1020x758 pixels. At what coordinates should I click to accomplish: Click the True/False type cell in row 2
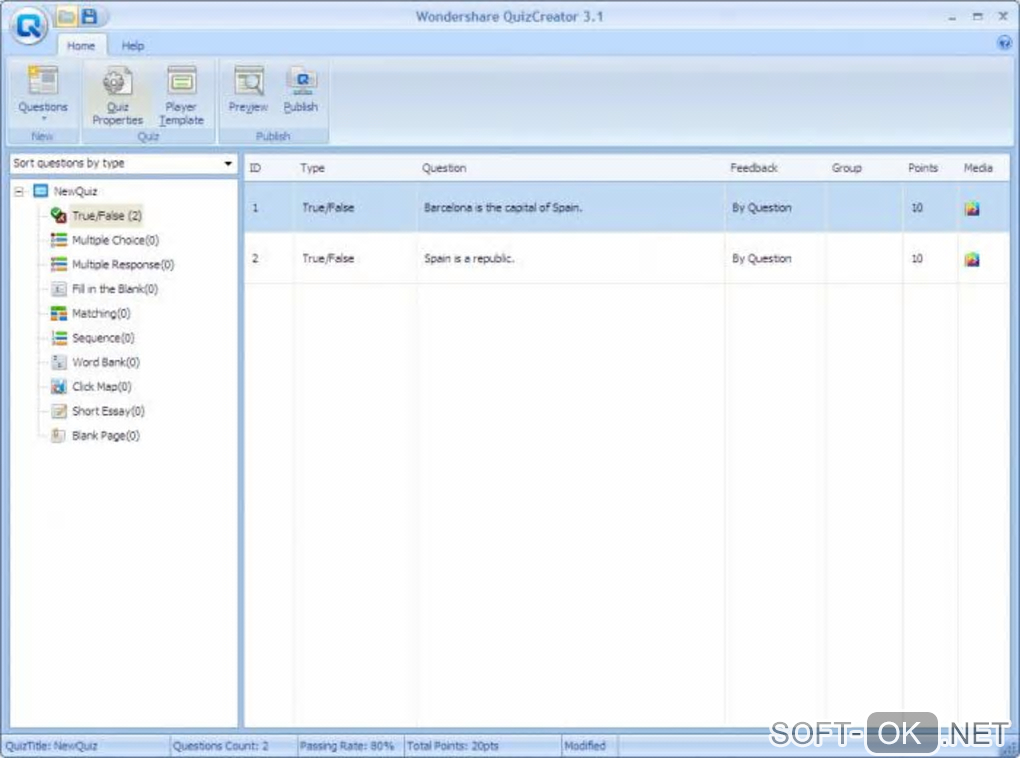(x=328, y=258)
